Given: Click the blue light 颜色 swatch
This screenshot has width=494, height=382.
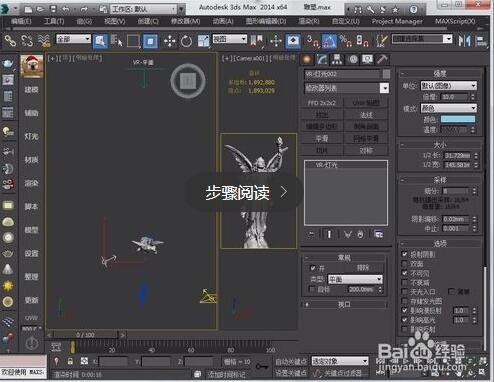Looking at the screenshot, I should pyautogui.click(x=458, y=119).
